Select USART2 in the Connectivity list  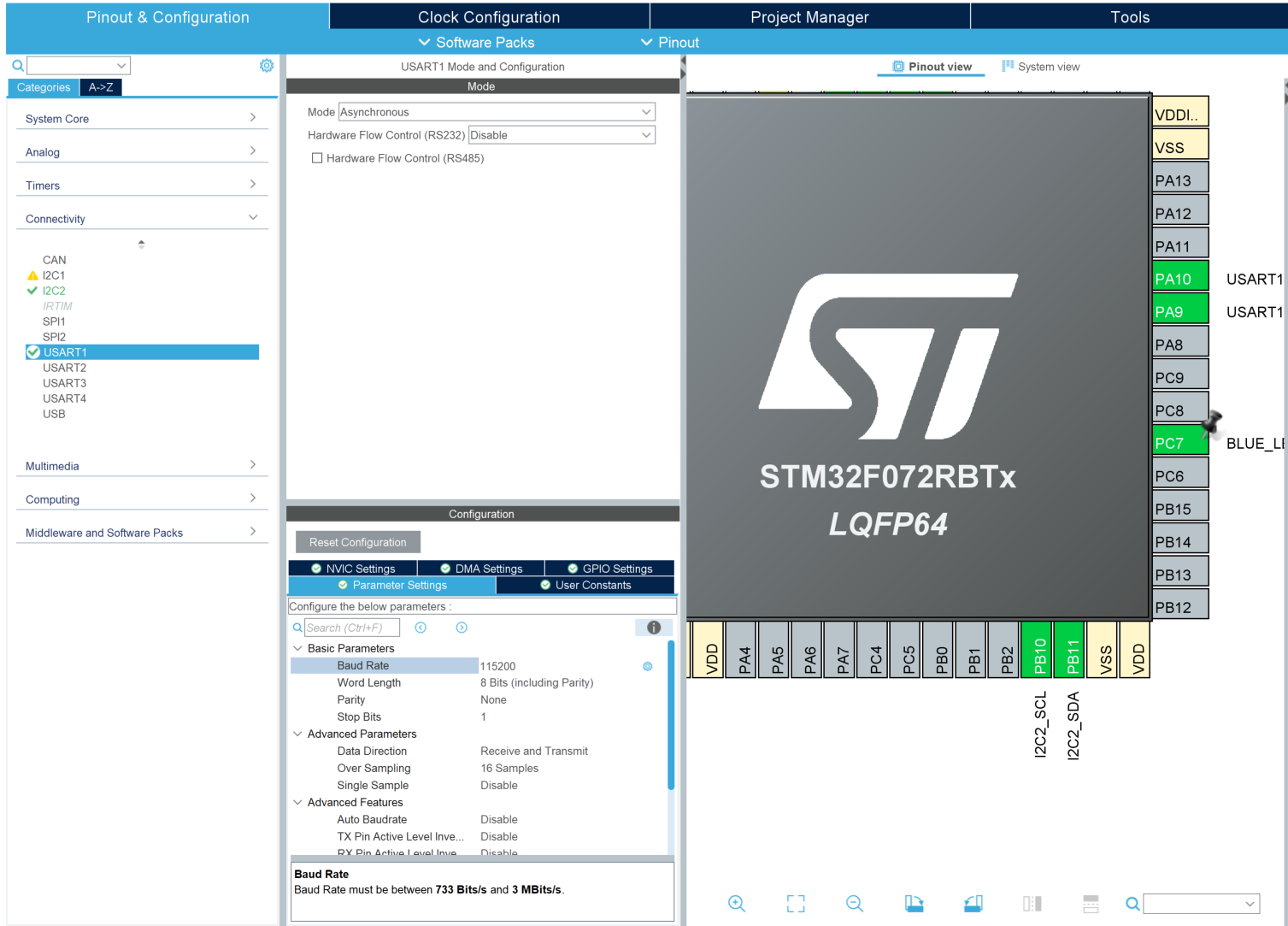(x=65, y=367)
